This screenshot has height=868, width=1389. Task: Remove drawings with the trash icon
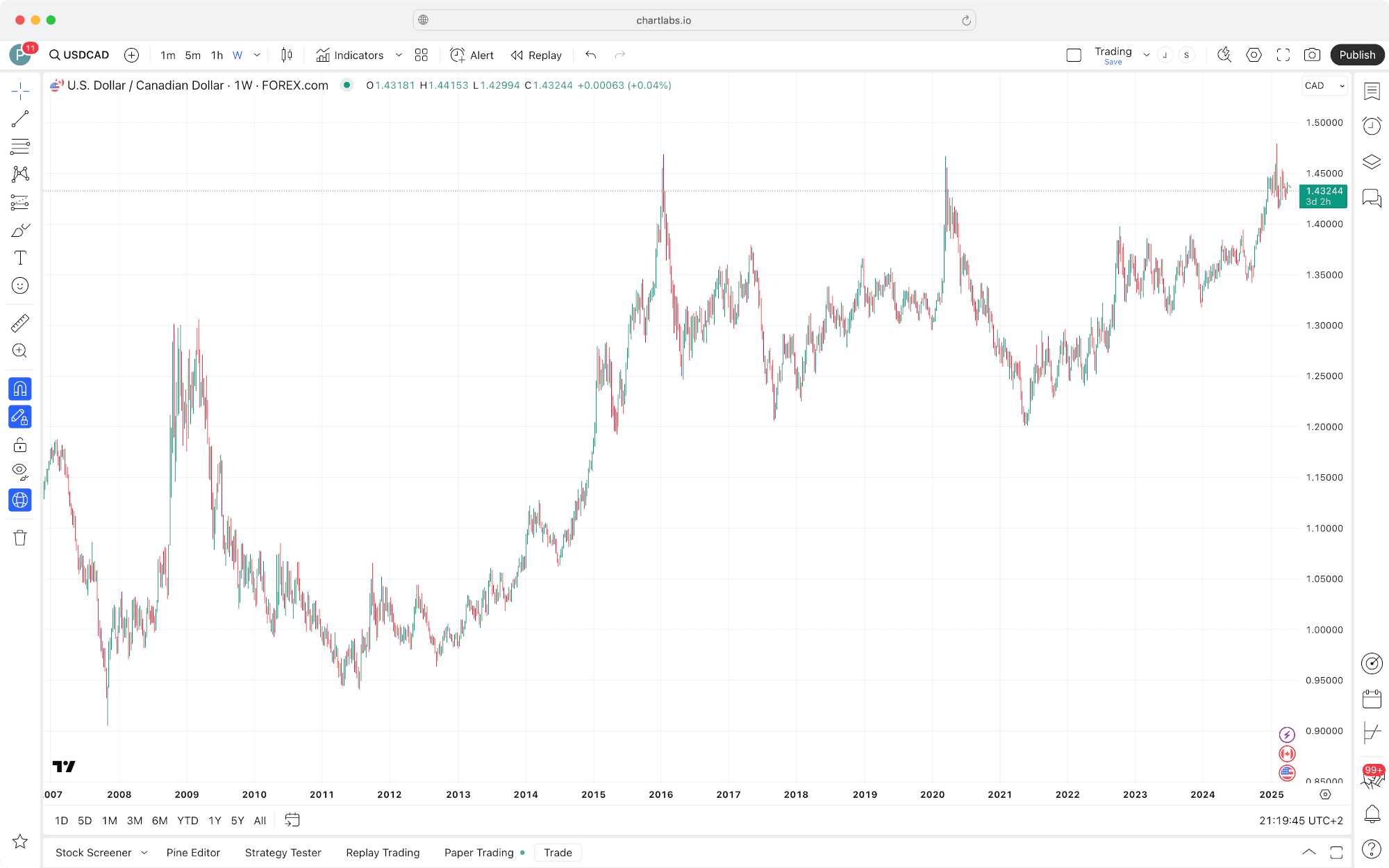[x=20, y=537]
